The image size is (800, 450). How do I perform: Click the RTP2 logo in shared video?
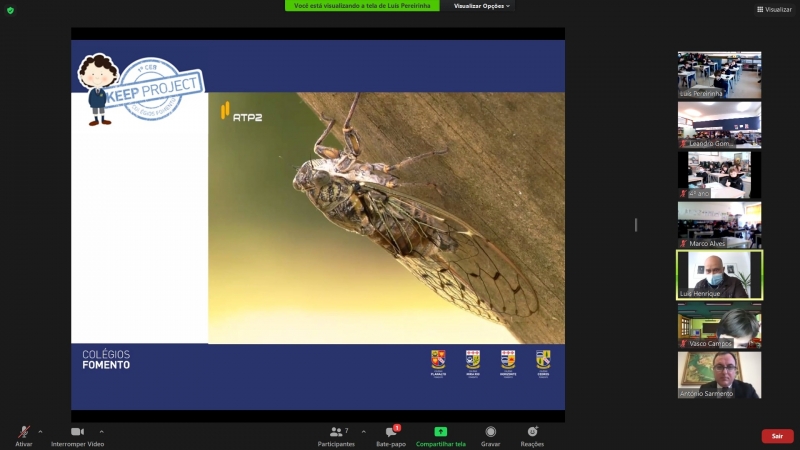[241, 112]
